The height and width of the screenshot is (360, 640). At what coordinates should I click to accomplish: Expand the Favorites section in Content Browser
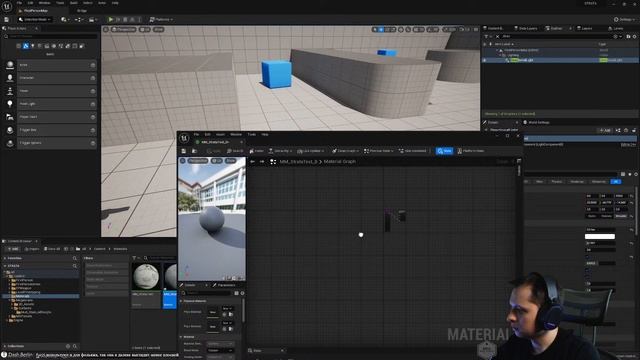tap(5, 258)
